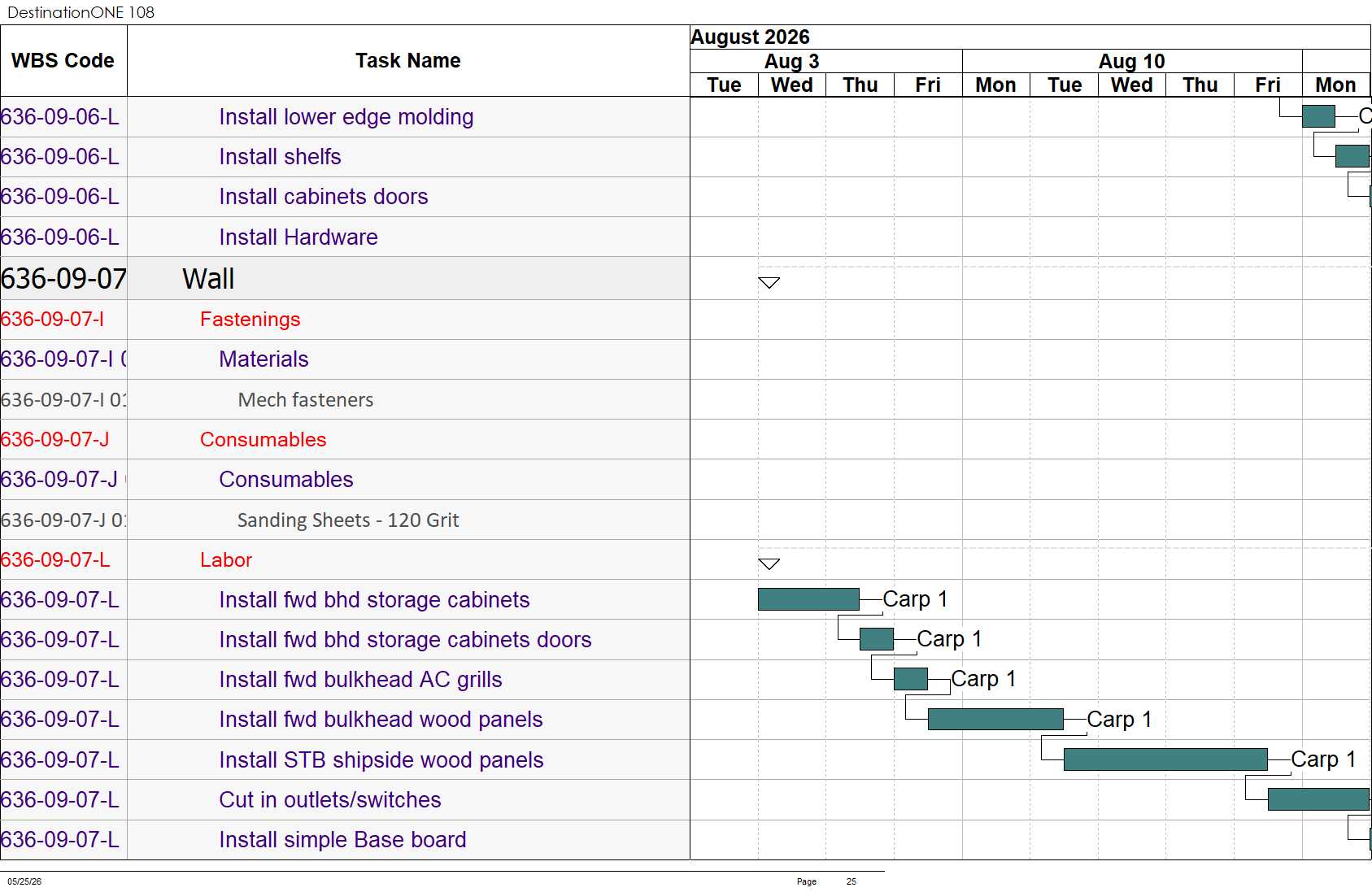Open the Install Hardware task

coord(298,237)
